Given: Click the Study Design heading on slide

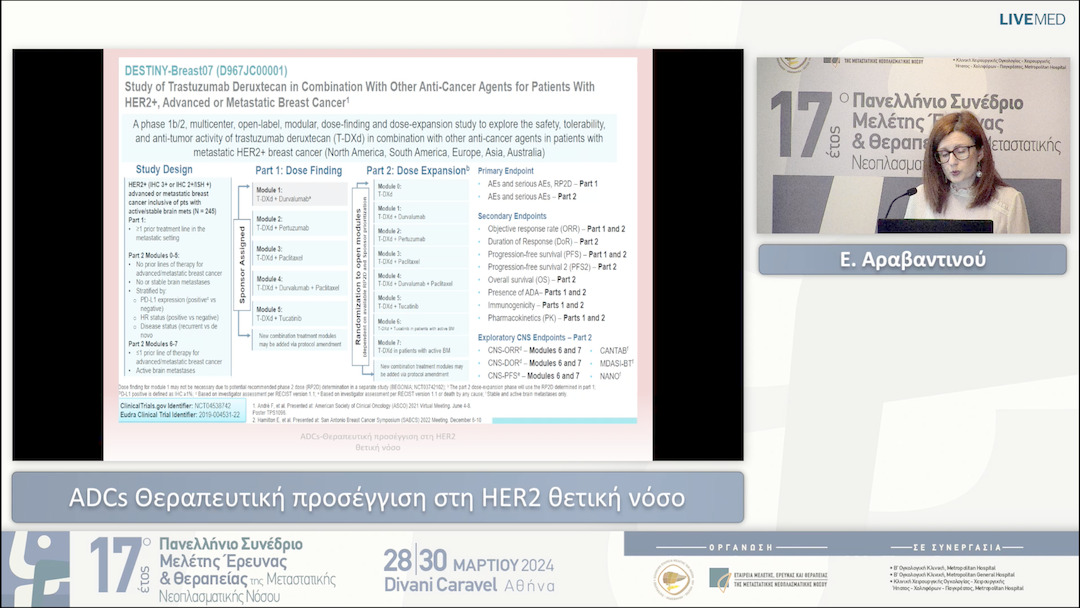Looking at the screenshot, I should coord(164,169).
